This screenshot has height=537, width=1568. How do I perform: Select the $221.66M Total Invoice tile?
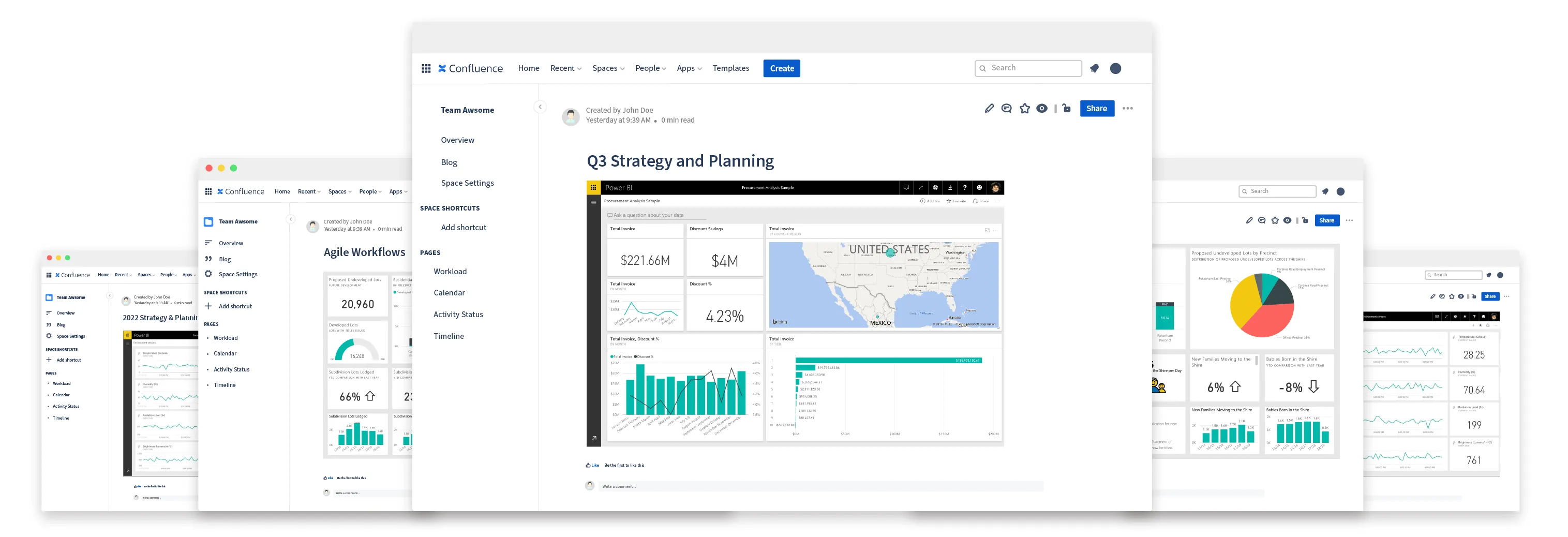[645, 251]
